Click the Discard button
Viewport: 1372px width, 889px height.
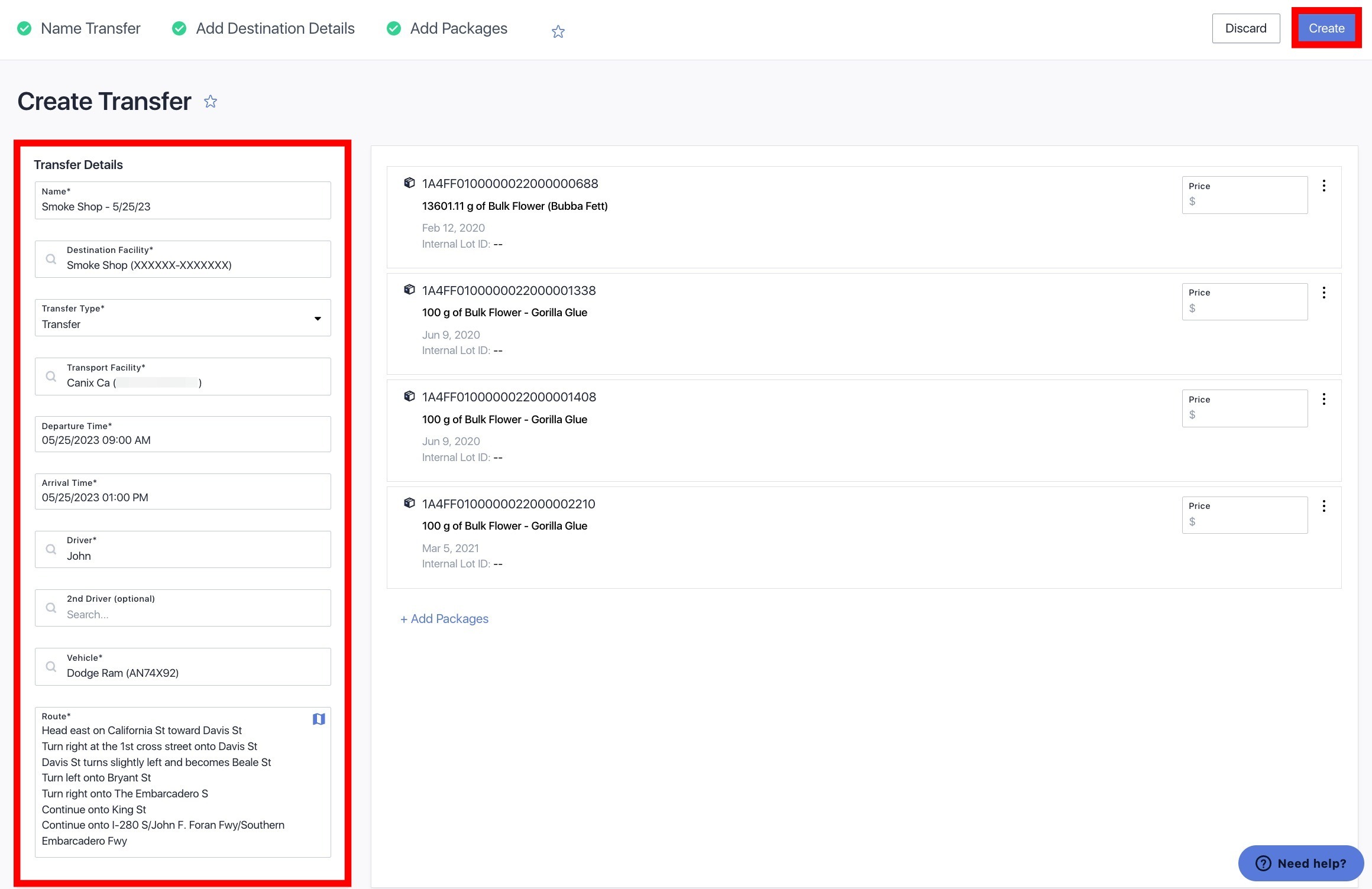pyautogui.click(x=1245, y=28)
